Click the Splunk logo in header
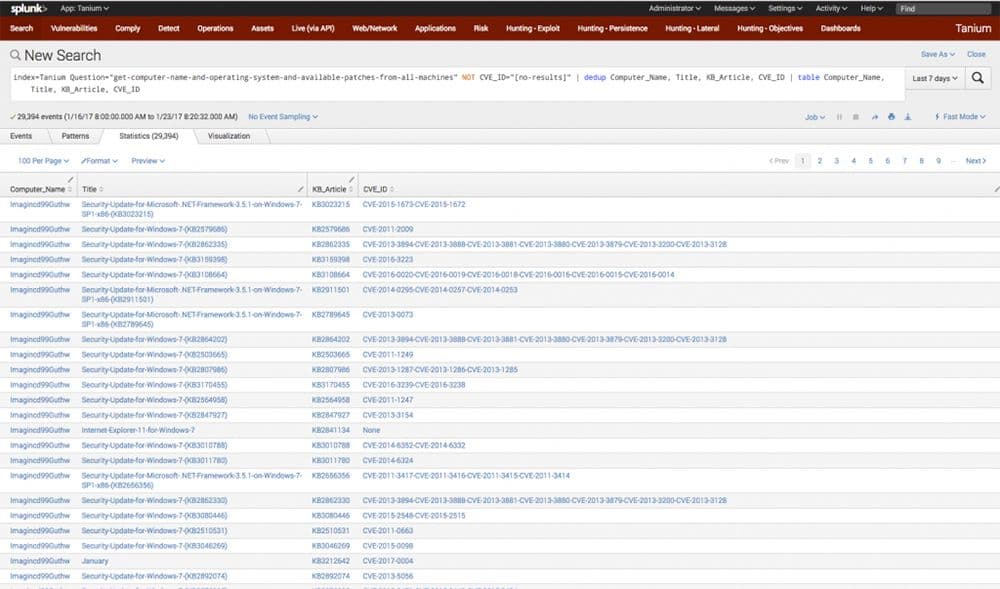Screen dimensions: 1000x589 (29, 8)
